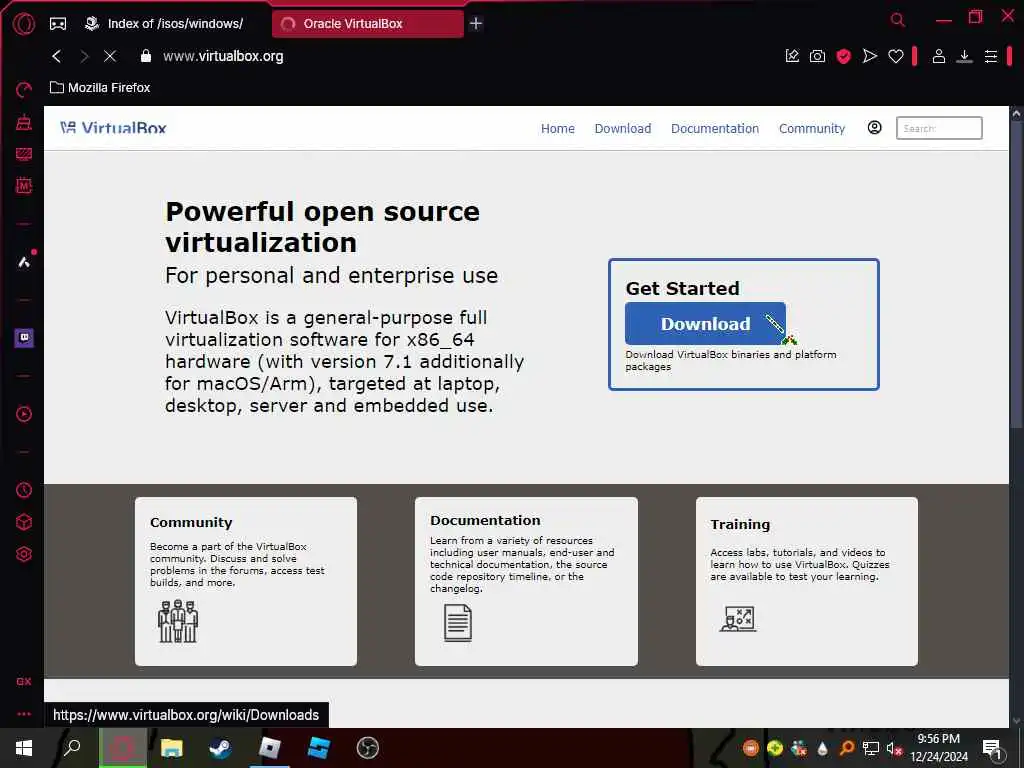Screen dimensions: 1024x768
Task: Click the training board icon in the Training card
Action: (738, 618)
